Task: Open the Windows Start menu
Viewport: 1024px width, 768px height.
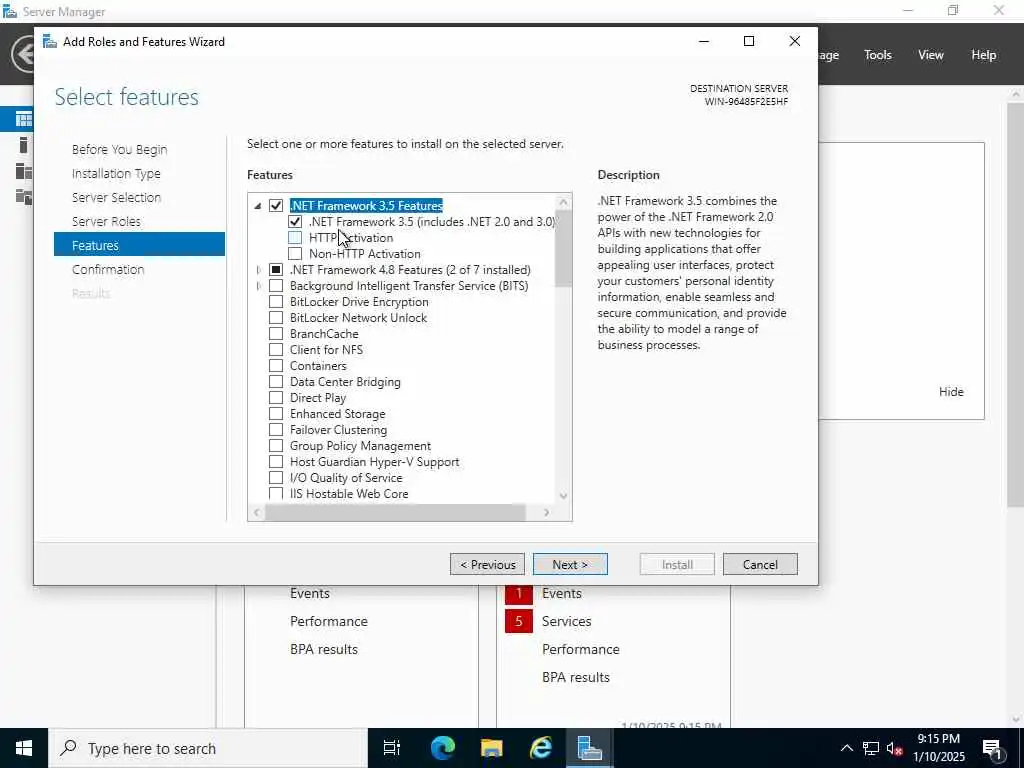Action: [x=24, y=748]
